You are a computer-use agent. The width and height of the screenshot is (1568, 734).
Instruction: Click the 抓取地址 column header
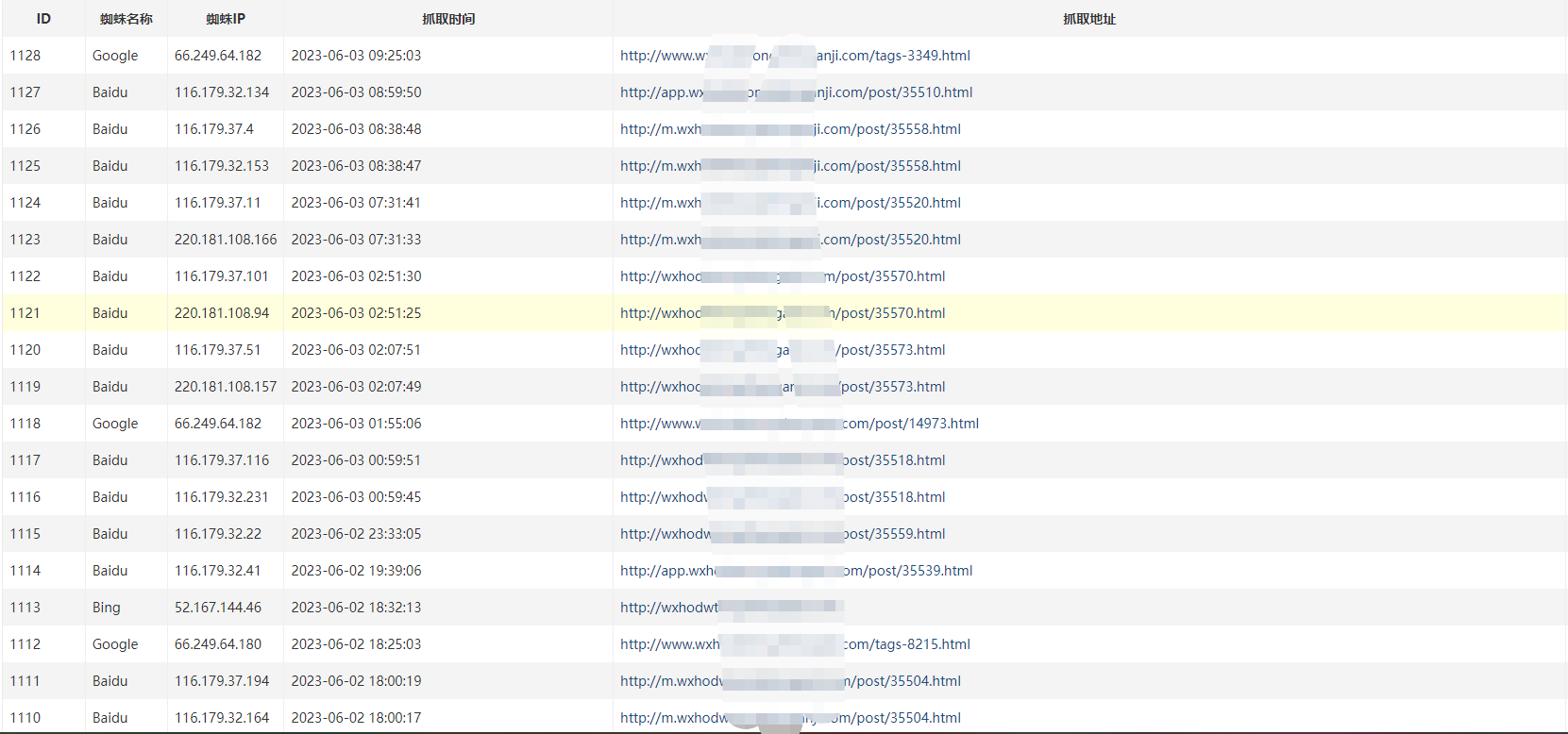1088,19
